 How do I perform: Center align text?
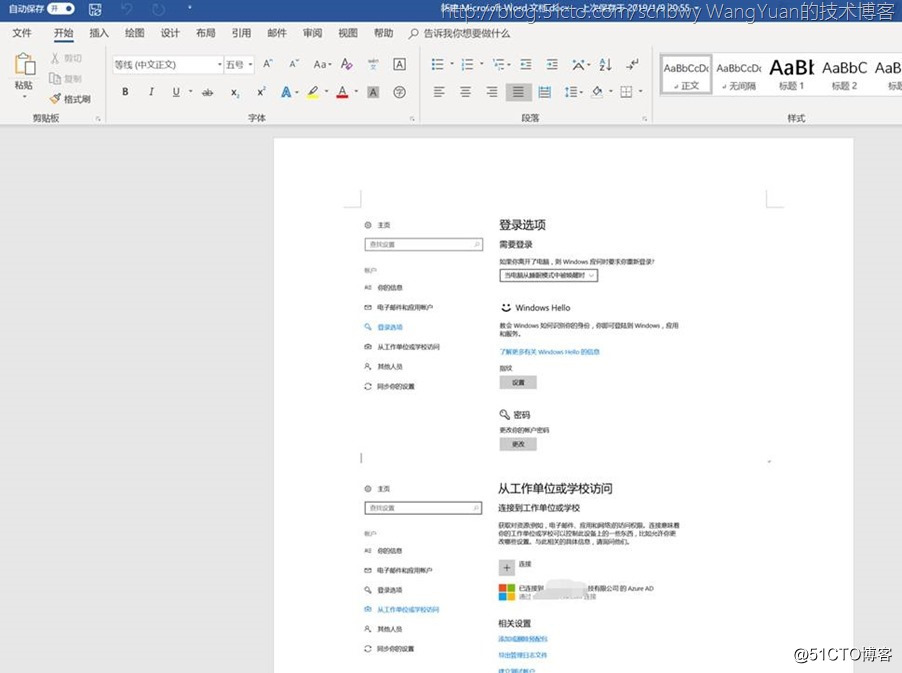click(465, 92)
